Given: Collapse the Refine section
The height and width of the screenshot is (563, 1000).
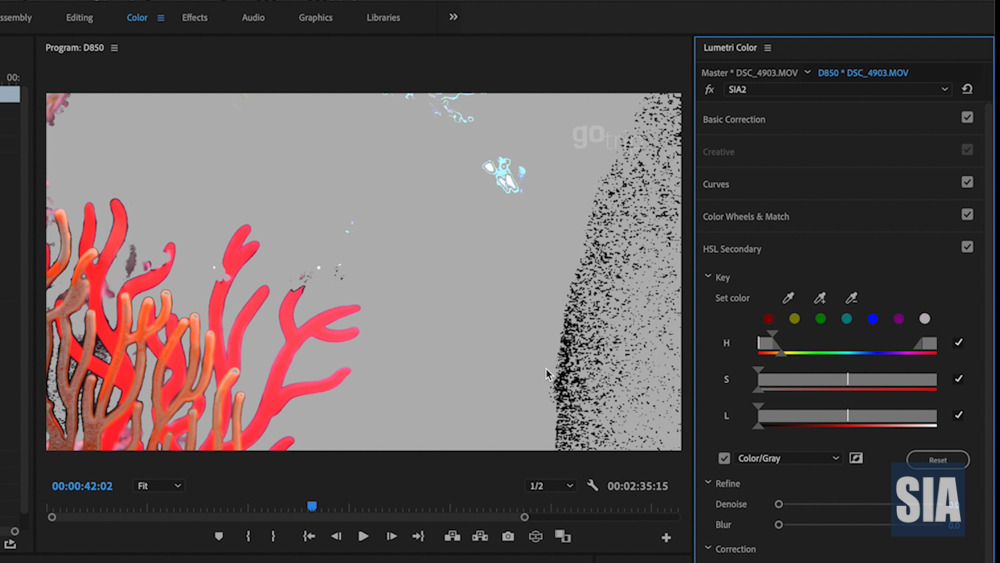Looking at the screenshot, I should coord(708,483).
